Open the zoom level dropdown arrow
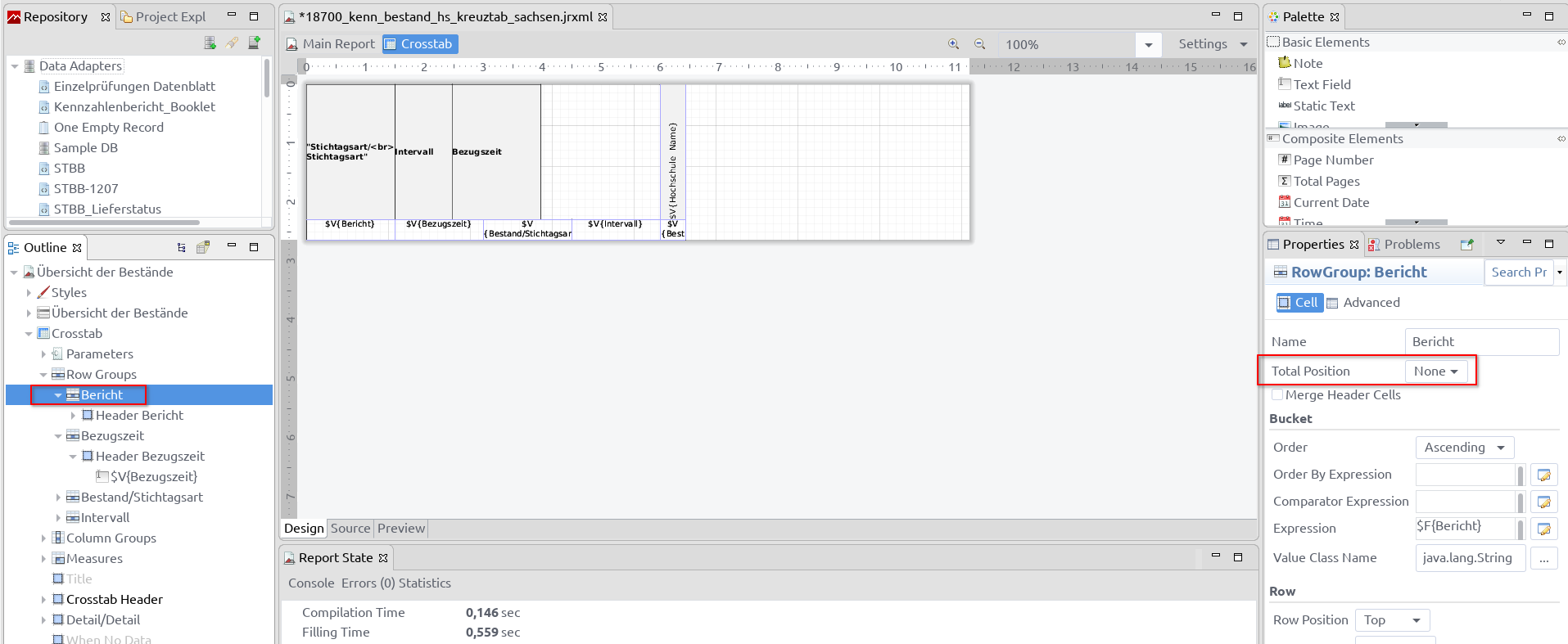The image size is (1568, 644). pos(1148,45)
